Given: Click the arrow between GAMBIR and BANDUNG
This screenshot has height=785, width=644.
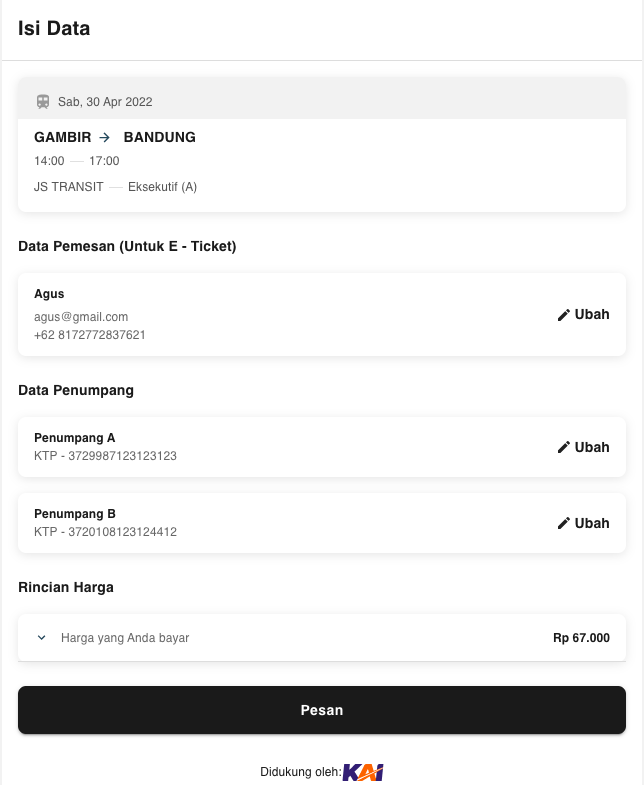Looking at the screenshot, I should coord(104,137).
